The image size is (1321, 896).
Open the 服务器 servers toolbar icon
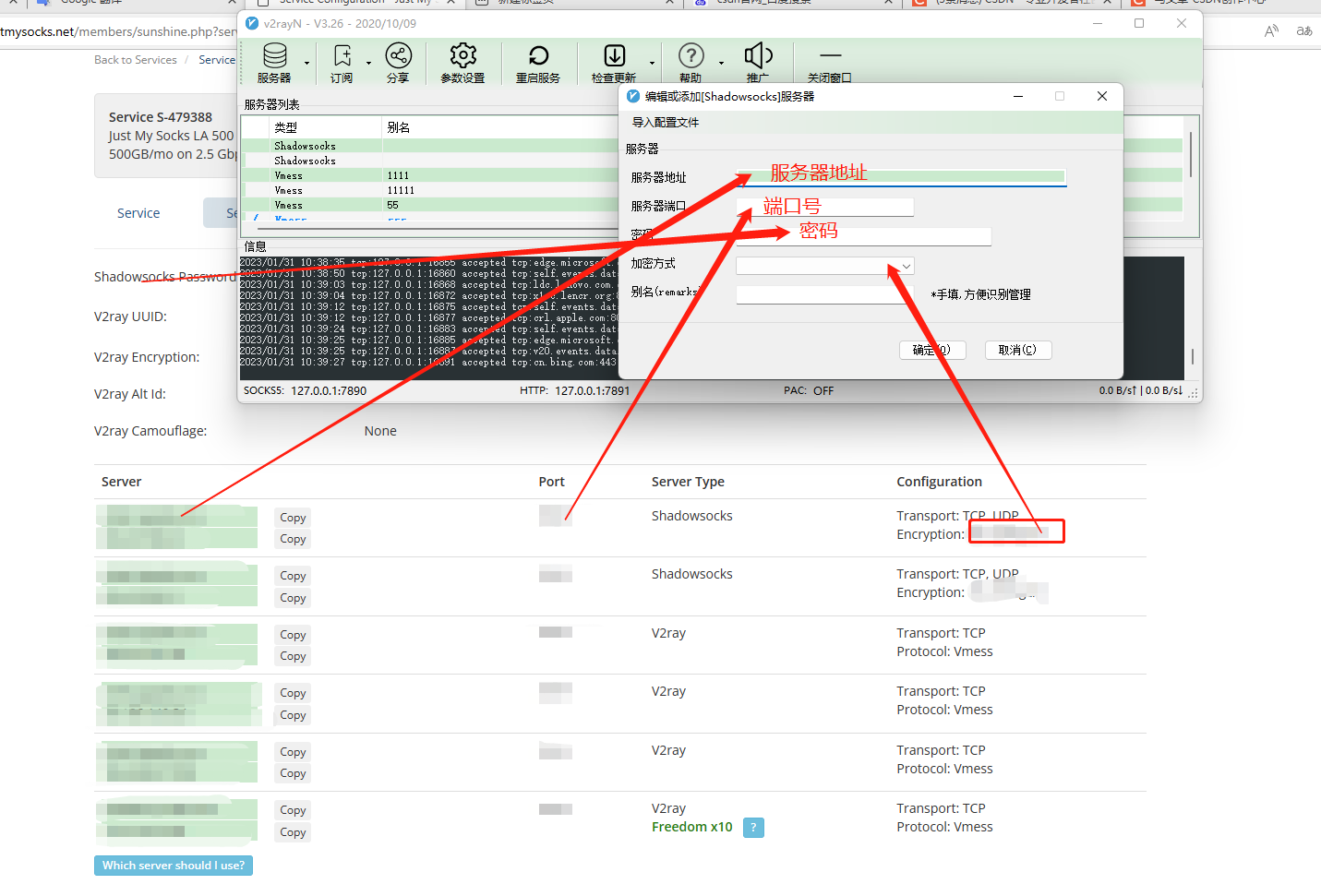point(274,62)
